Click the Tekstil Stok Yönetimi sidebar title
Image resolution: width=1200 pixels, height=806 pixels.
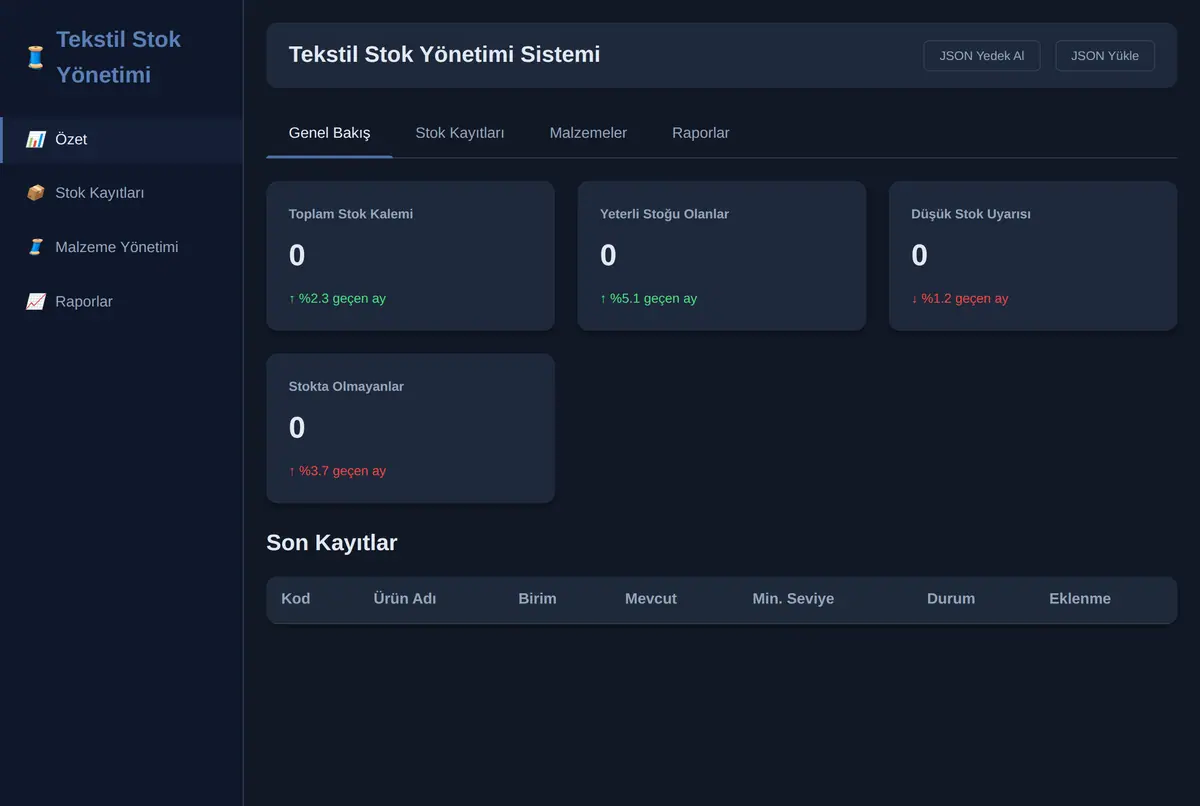coord(118,57)
